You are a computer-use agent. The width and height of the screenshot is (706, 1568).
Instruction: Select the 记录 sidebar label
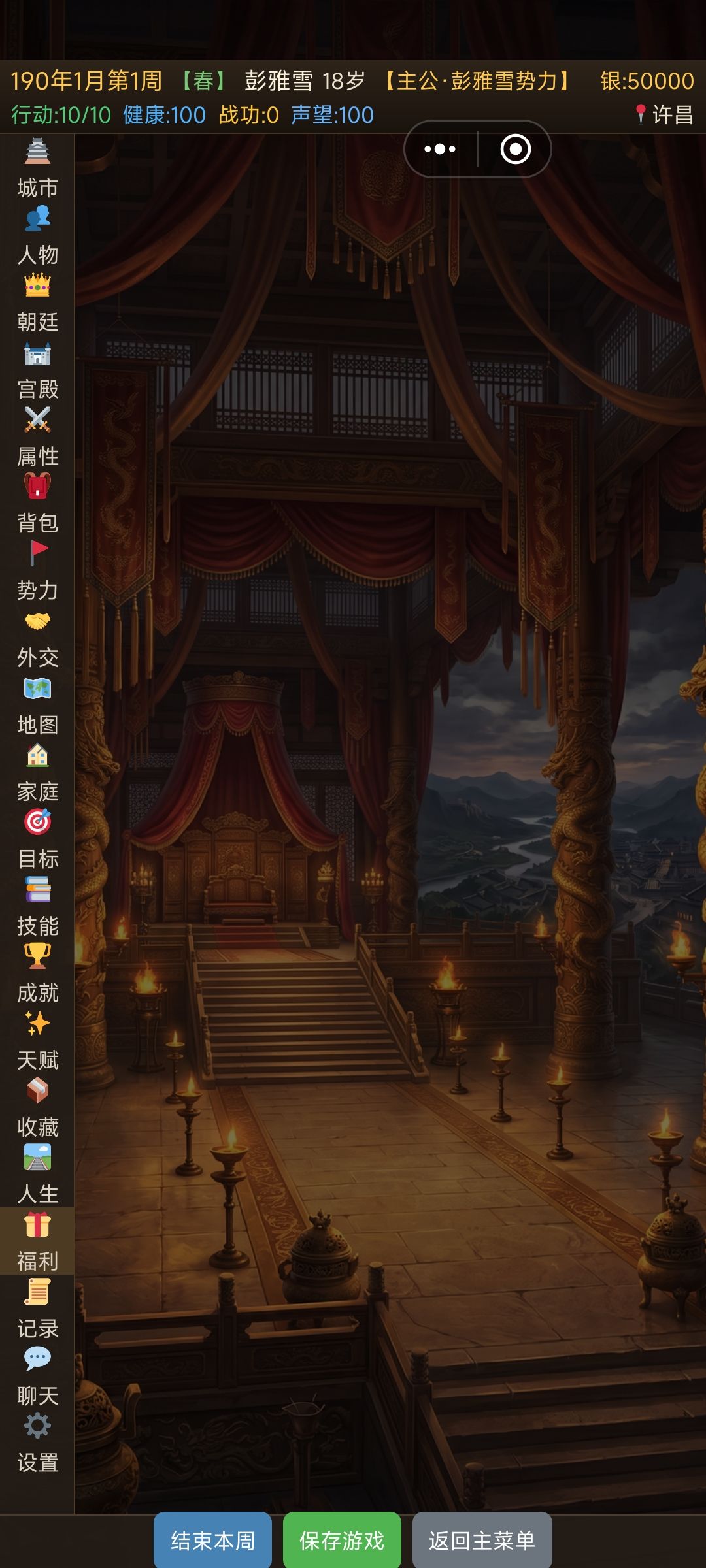[37, 1329]
